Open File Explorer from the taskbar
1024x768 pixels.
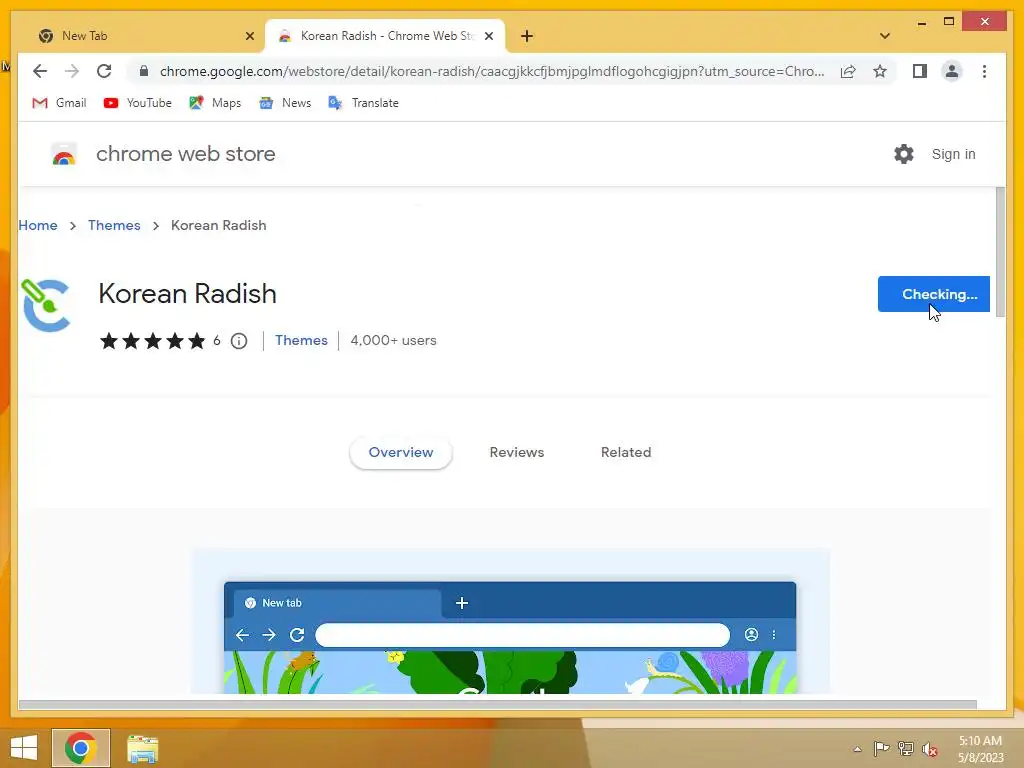pyautogui.click(x=142, y=749)
